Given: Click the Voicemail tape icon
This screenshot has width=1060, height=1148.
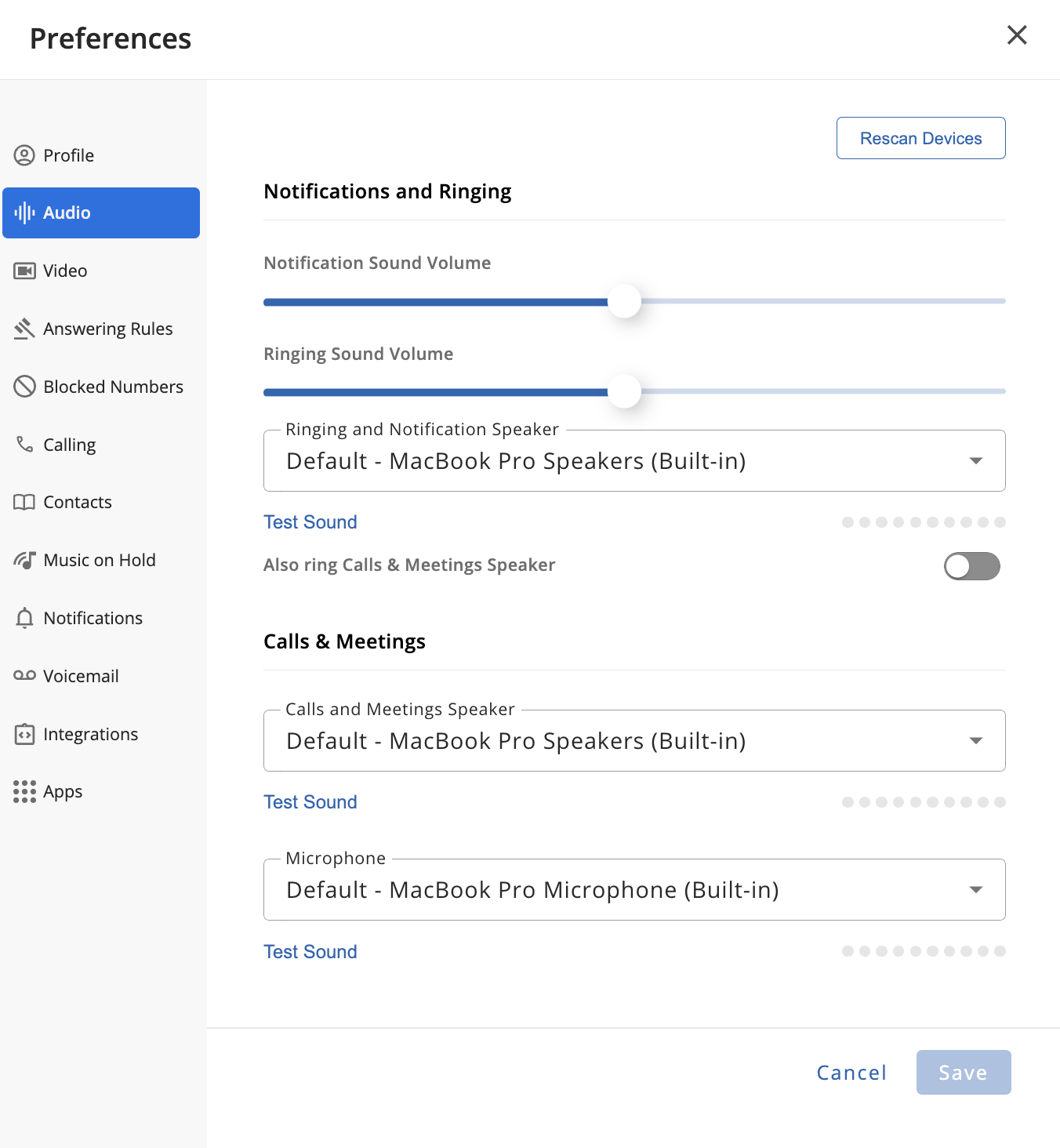Looking at the screenshot, I should pos(24,676).
